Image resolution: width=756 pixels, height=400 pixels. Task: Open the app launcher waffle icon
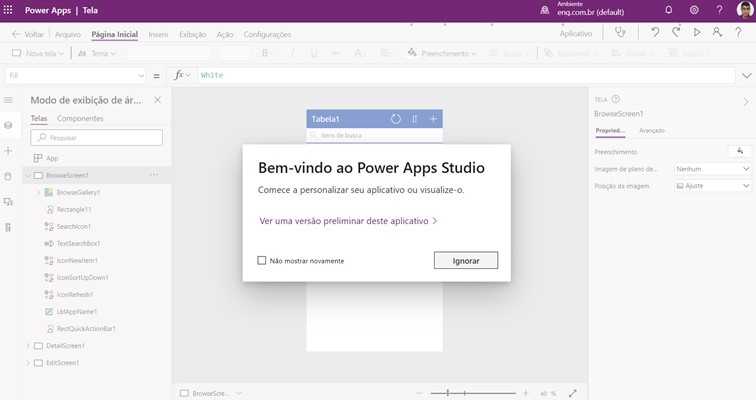tap(8, 10)
